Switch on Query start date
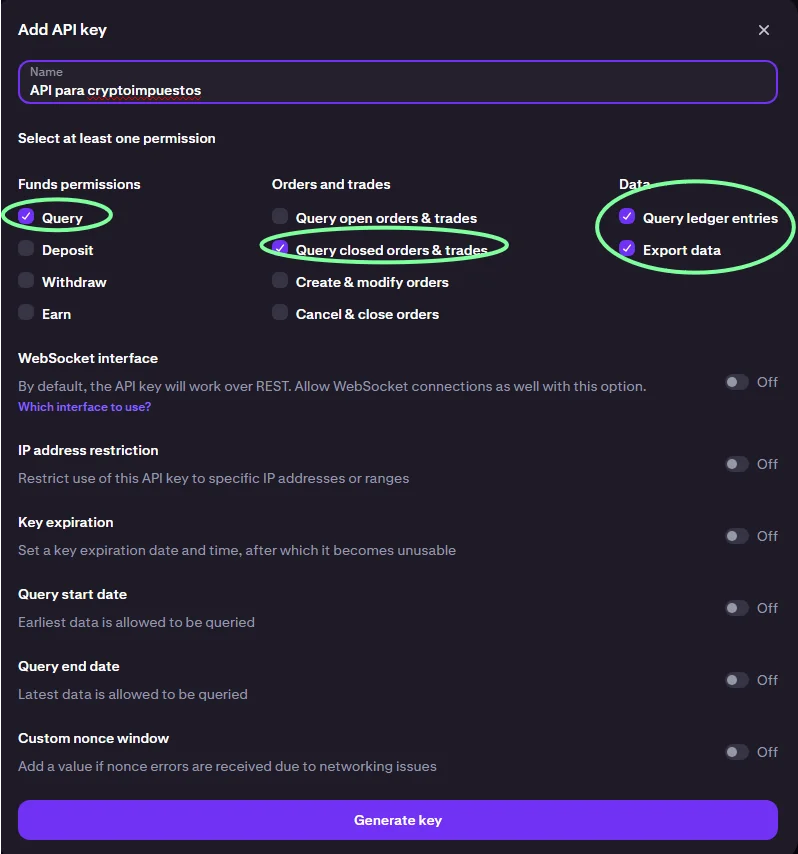798x854 pixels. tap(737, 608)
